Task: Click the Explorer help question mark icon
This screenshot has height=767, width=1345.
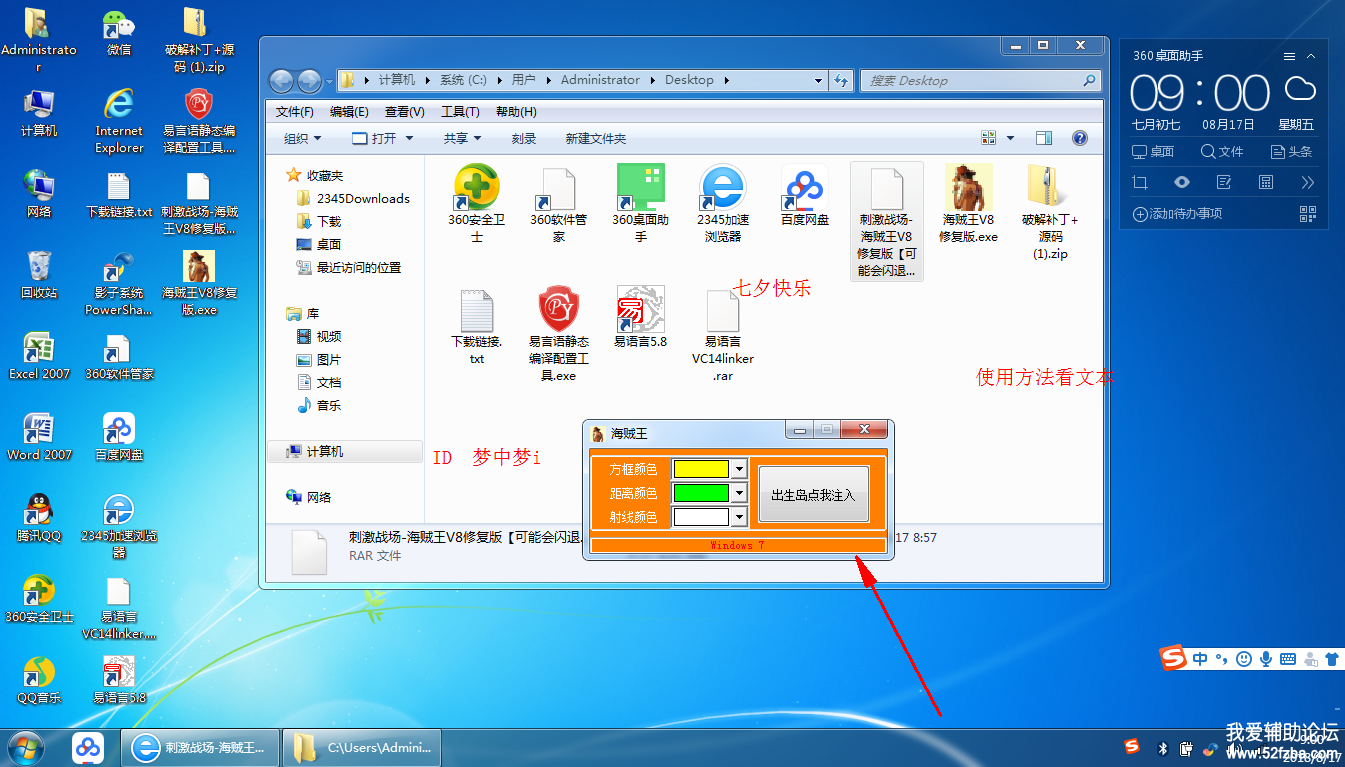Action: pos(1080,138)
